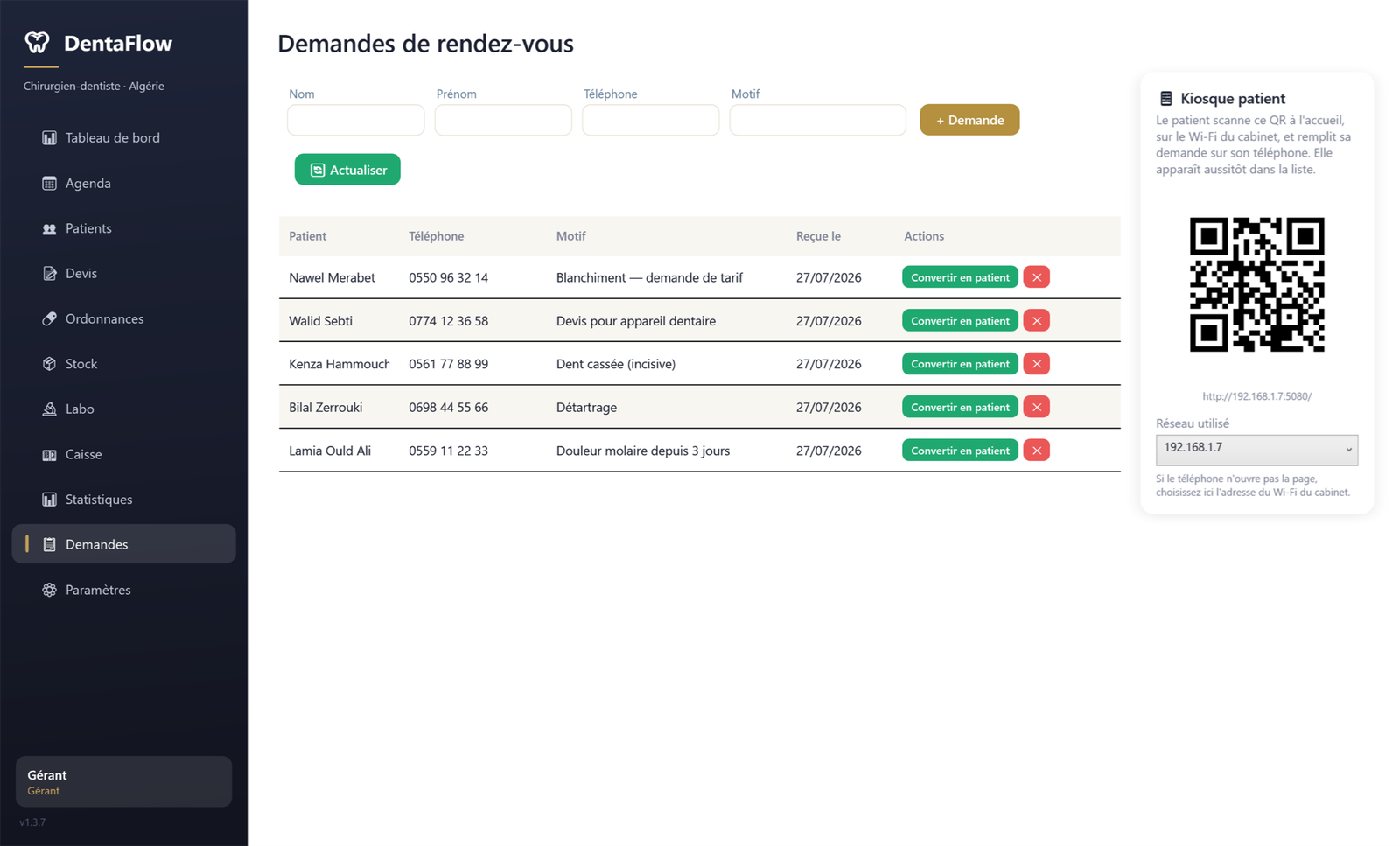Viewport: 1400px width, 846px height.
Task: Click the Ordonnances pill icon
Action: (49, 319)
